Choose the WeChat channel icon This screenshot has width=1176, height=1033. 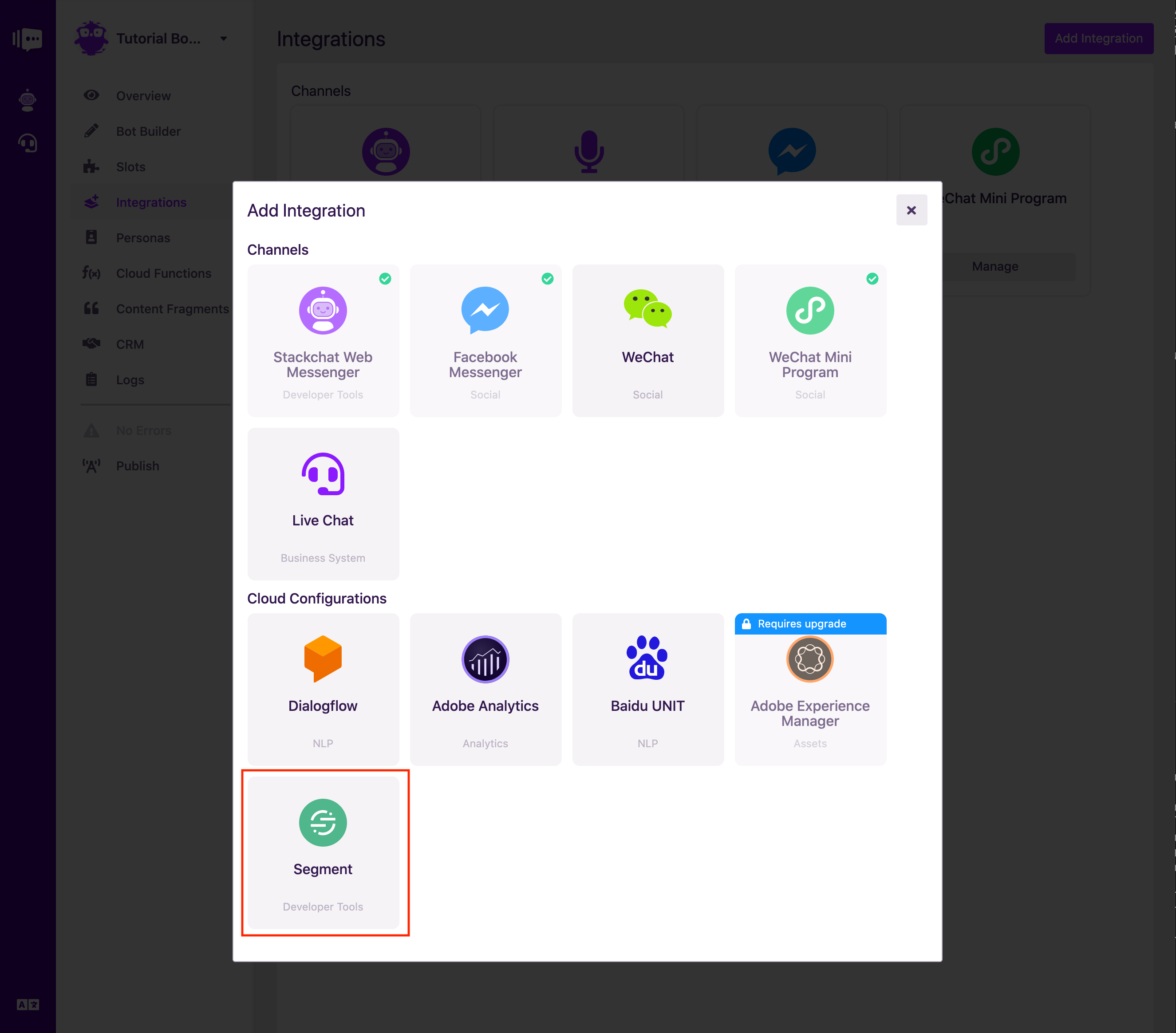[648, 309]
